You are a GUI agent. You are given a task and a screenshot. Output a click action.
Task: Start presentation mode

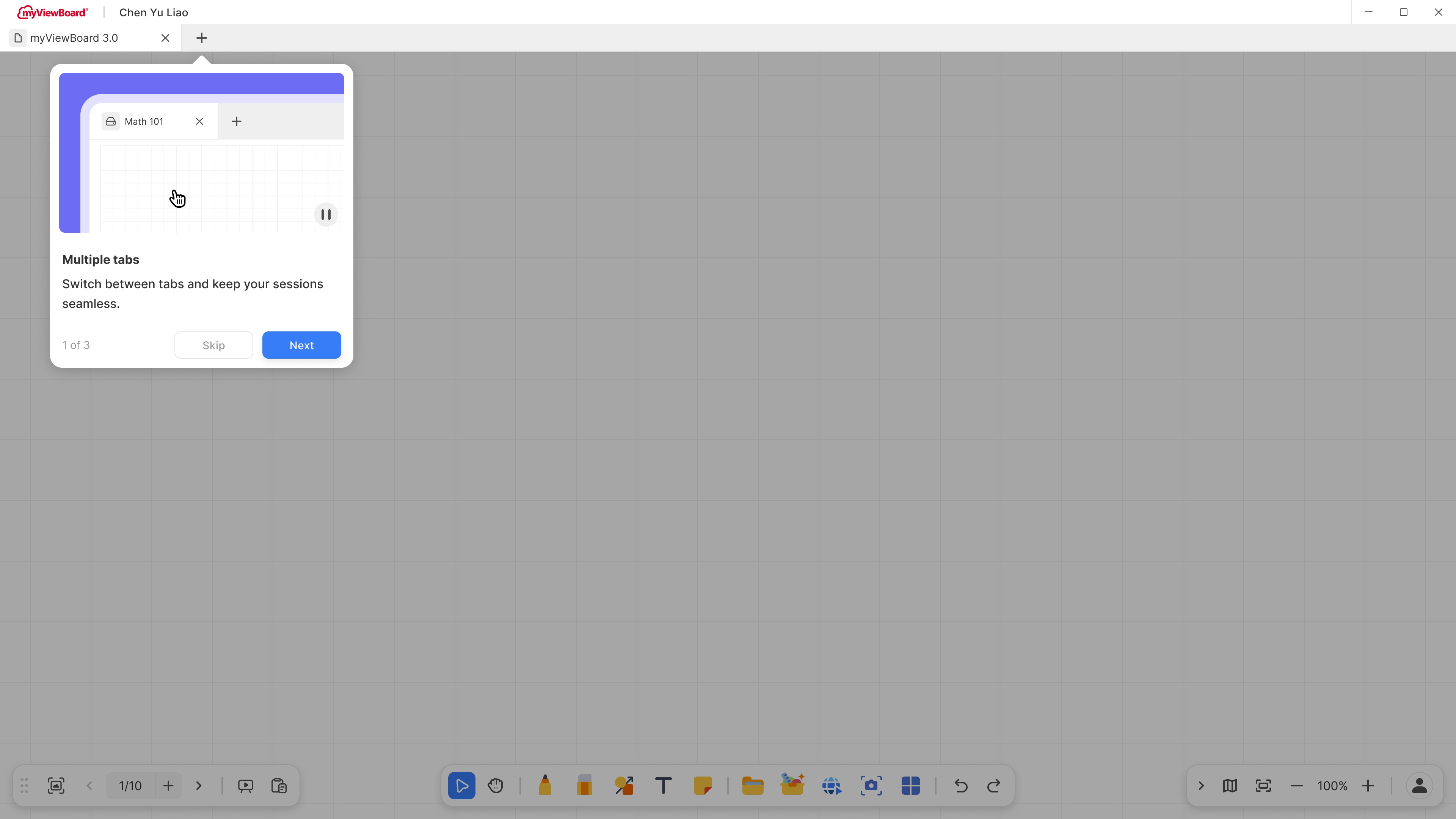pos(245,786)
